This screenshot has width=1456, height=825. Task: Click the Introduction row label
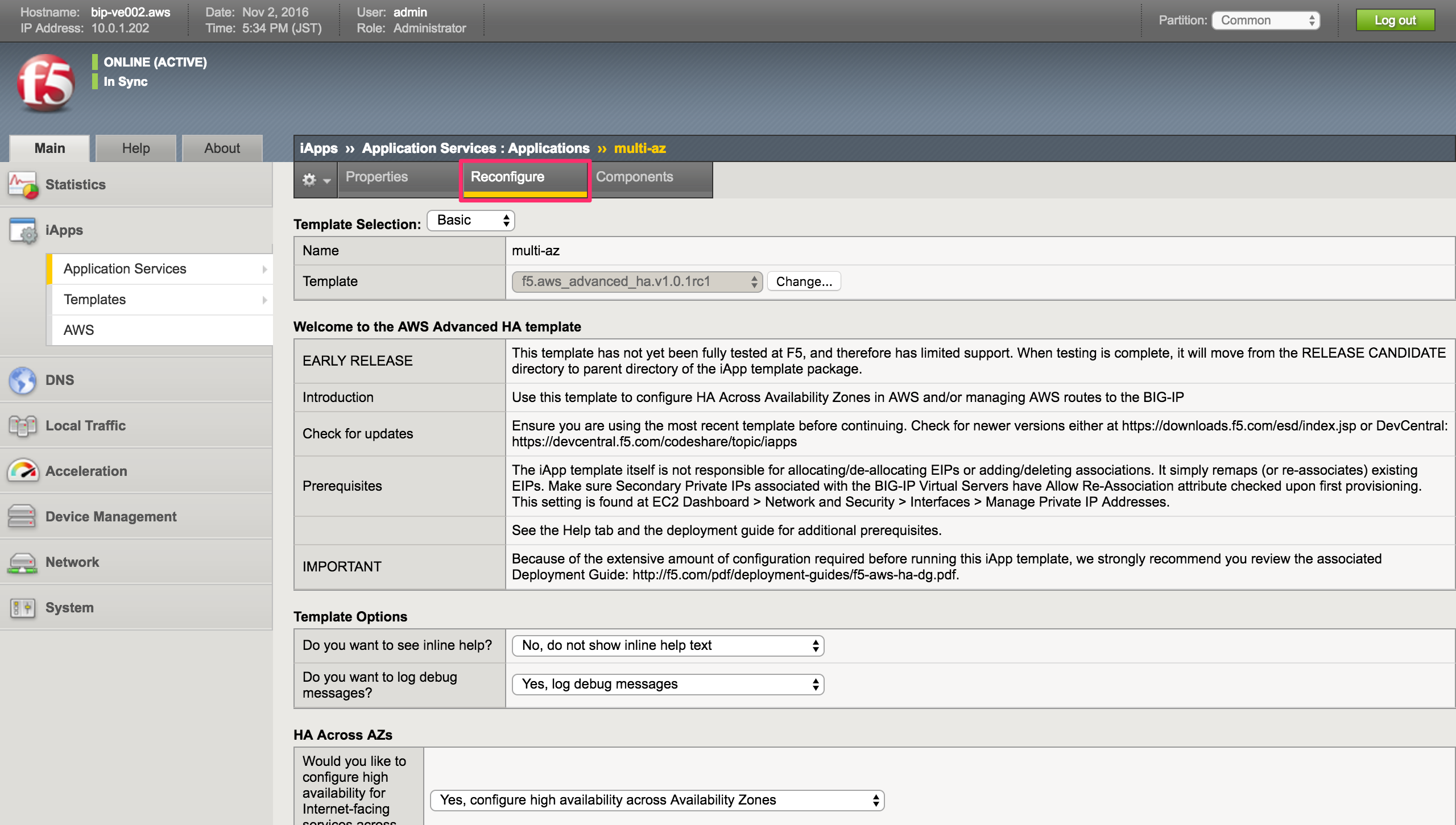(338, 397)
